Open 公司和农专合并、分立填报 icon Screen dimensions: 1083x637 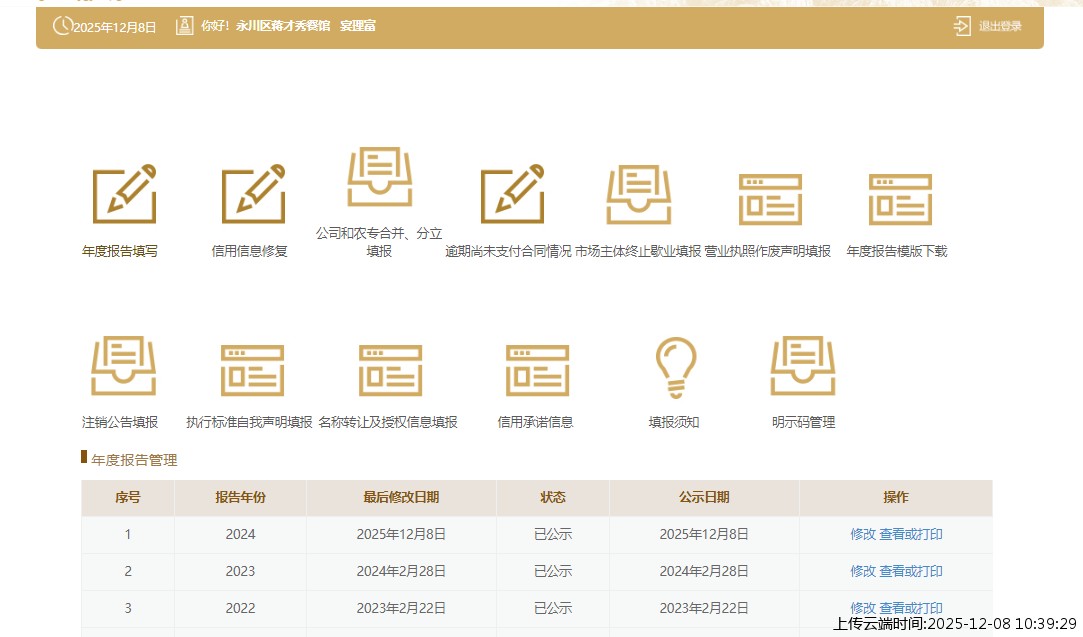pyautogui.click(x=379, y=177)
